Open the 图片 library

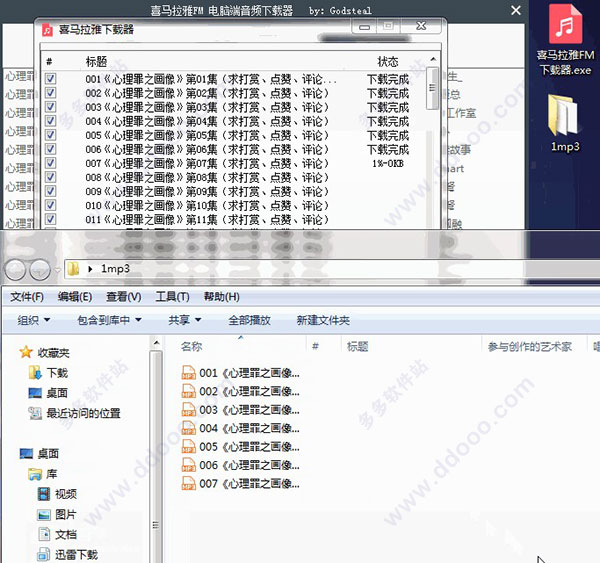pyautogui.click(x=57, y=514)
